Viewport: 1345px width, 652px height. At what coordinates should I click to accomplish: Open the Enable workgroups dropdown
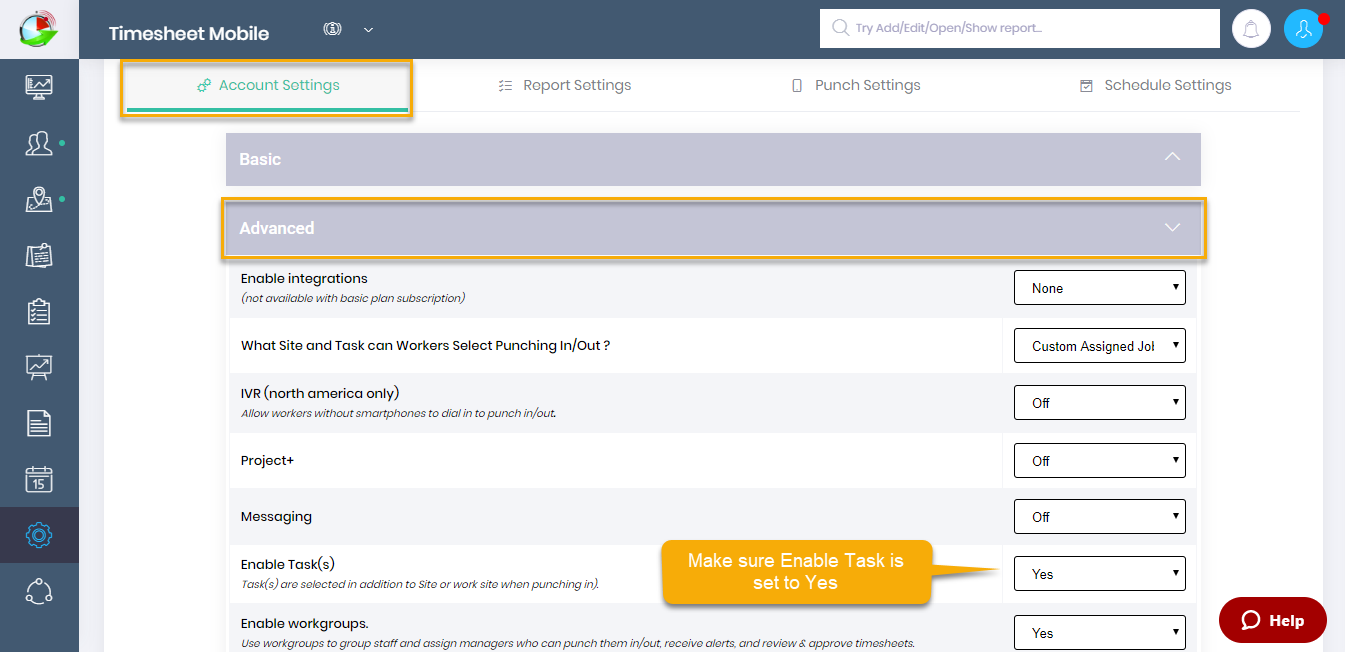[x=1100, y=633]
